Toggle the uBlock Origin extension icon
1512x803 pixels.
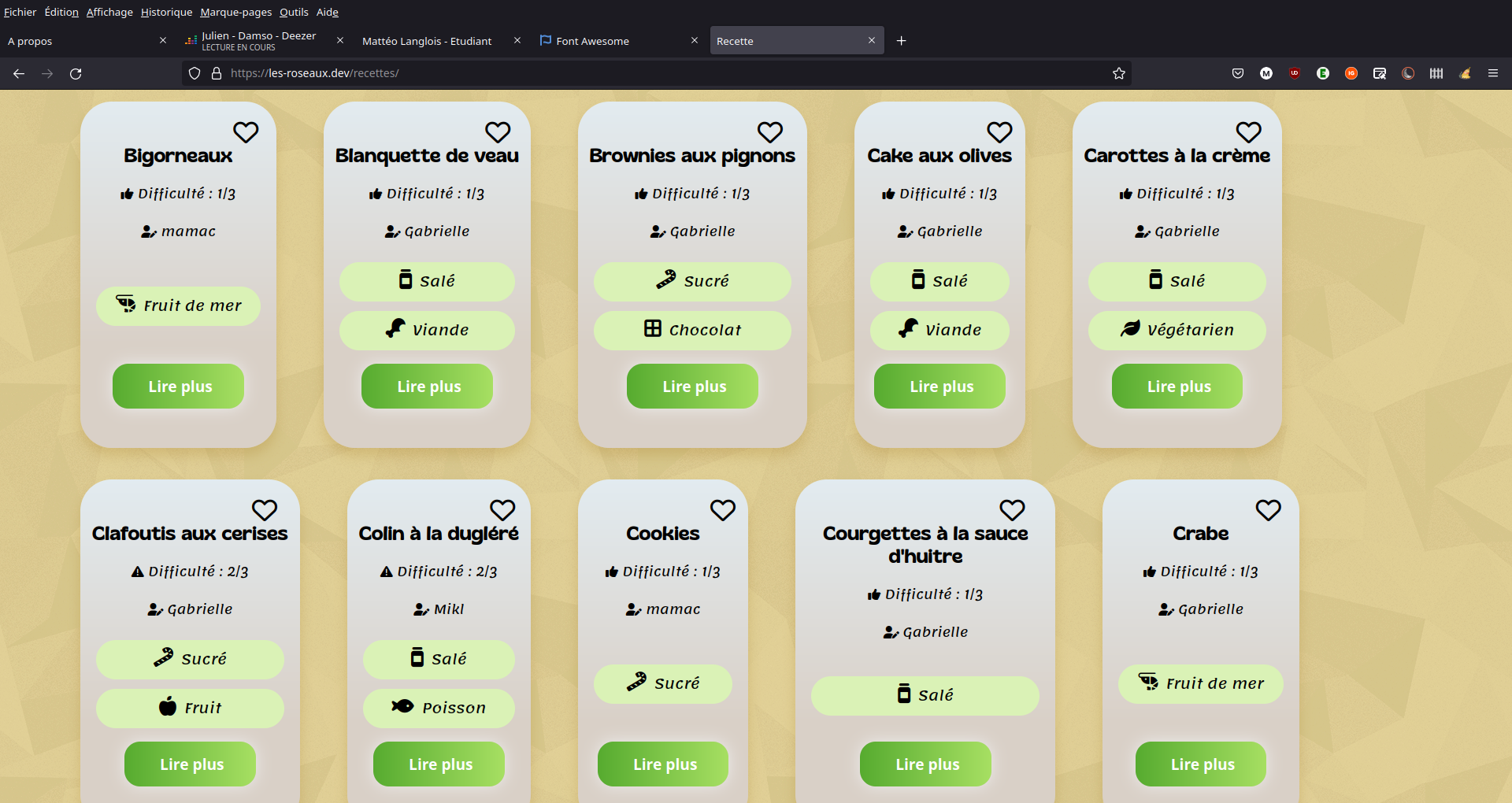point(1294,73)
